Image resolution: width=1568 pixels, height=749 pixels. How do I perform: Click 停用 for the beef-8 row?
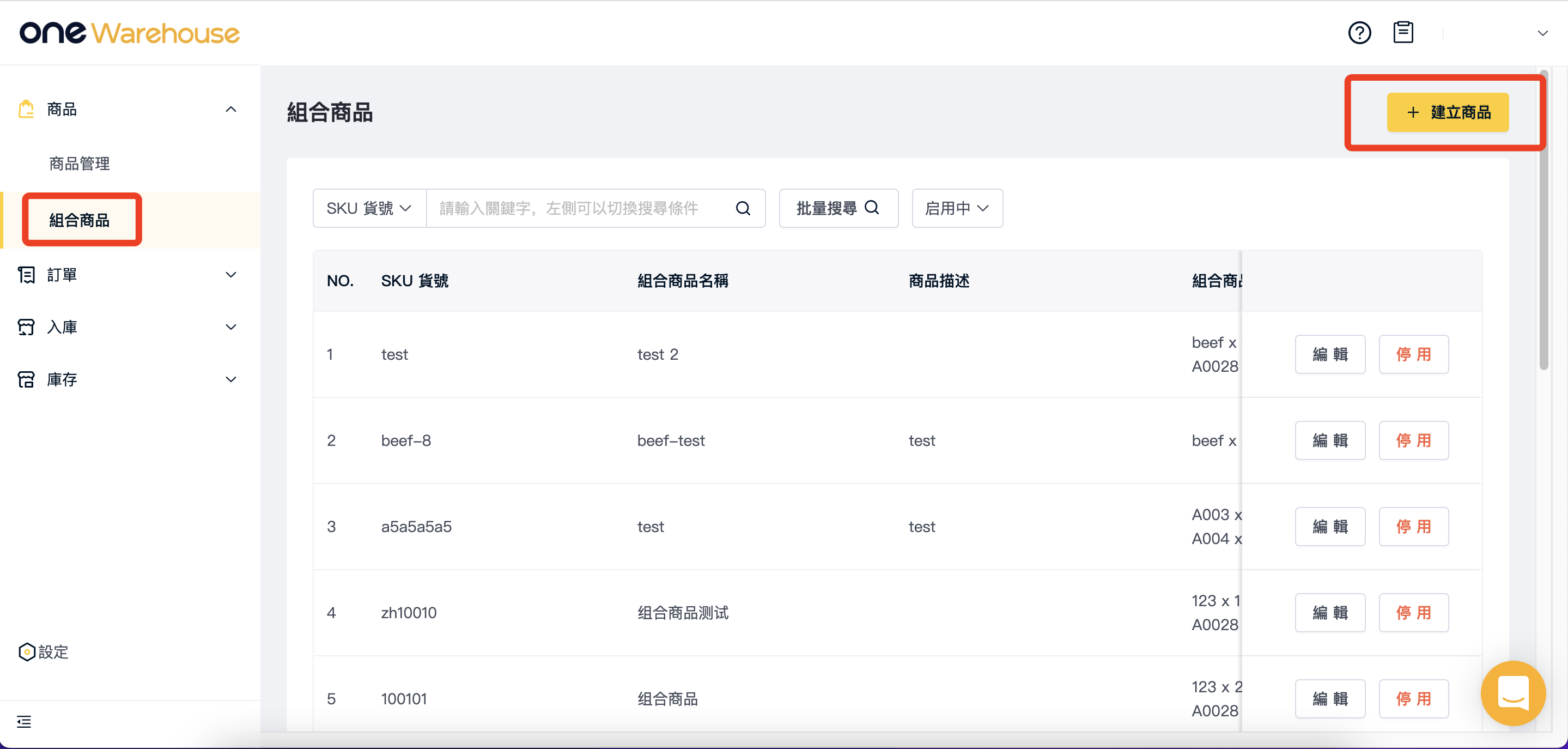(x=1413, y=440)
